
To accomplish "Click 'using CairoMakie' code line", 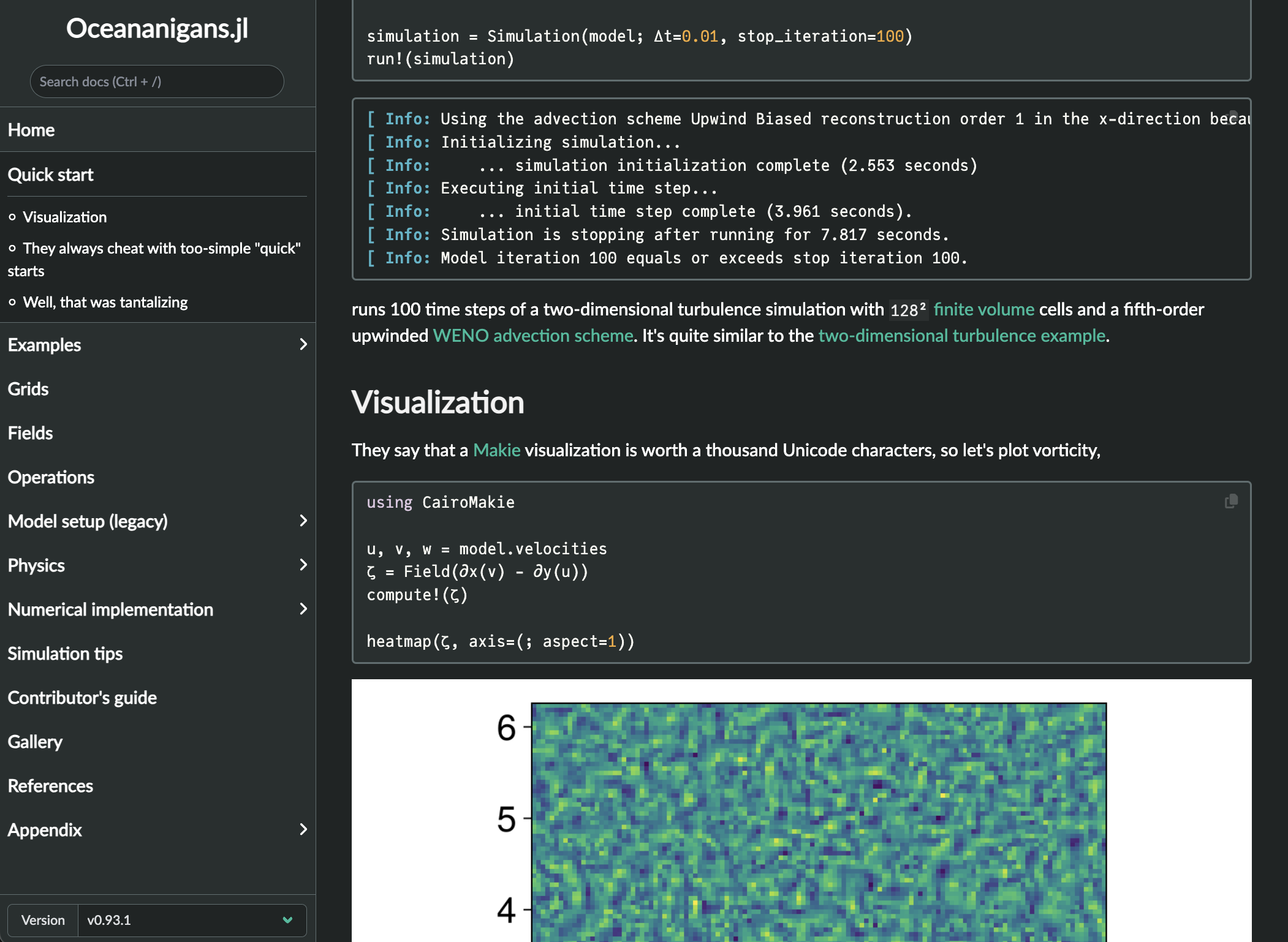I will 441,502.
